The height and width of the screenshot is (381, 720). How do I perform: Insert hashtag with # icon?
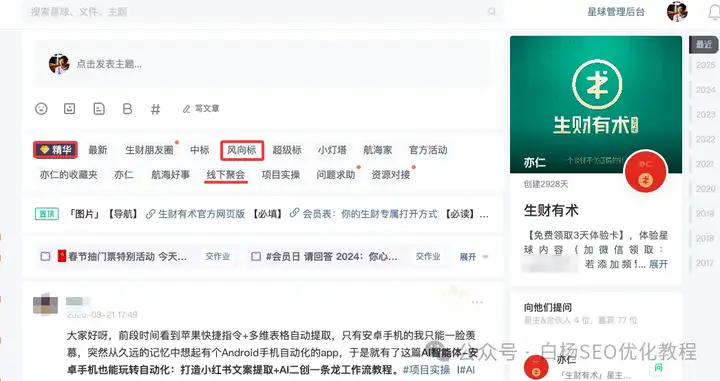[x=155, y=109]
